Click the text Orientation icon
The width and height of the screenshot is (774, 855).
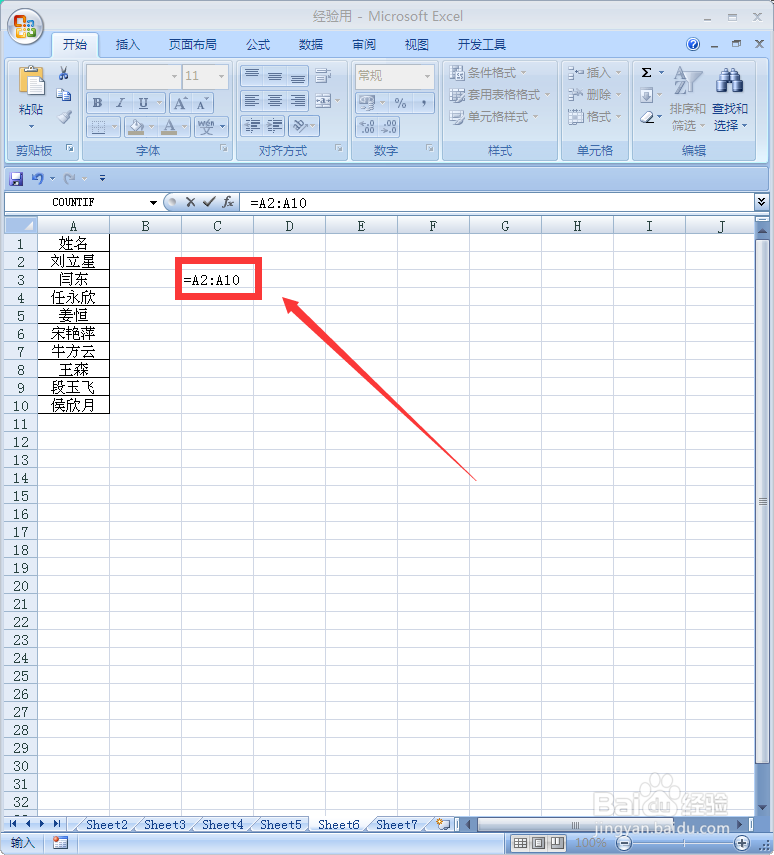(300, 126)
